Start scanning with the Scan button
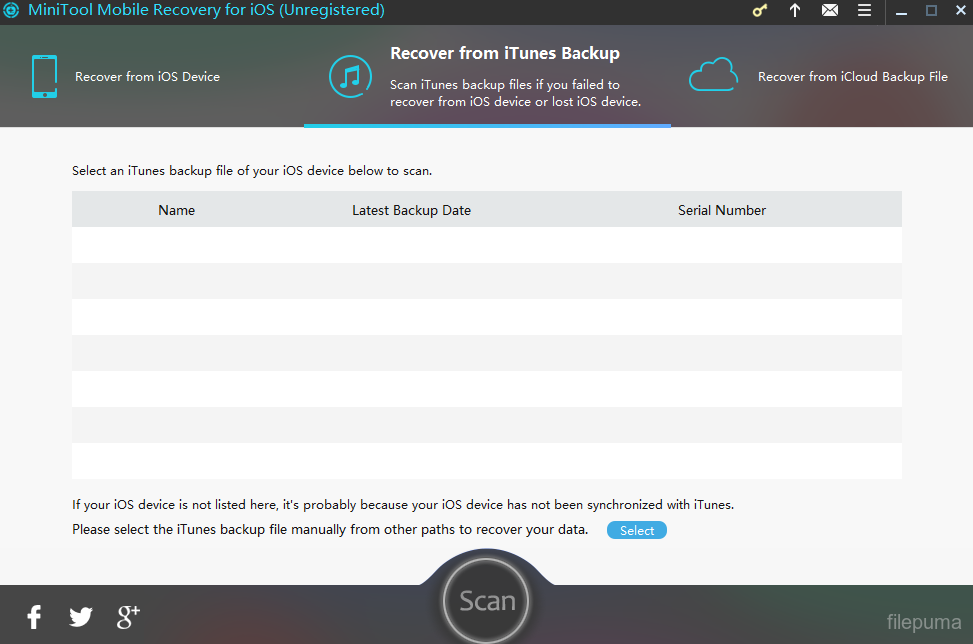Screen dimensions: 973x644 [487, 601]
